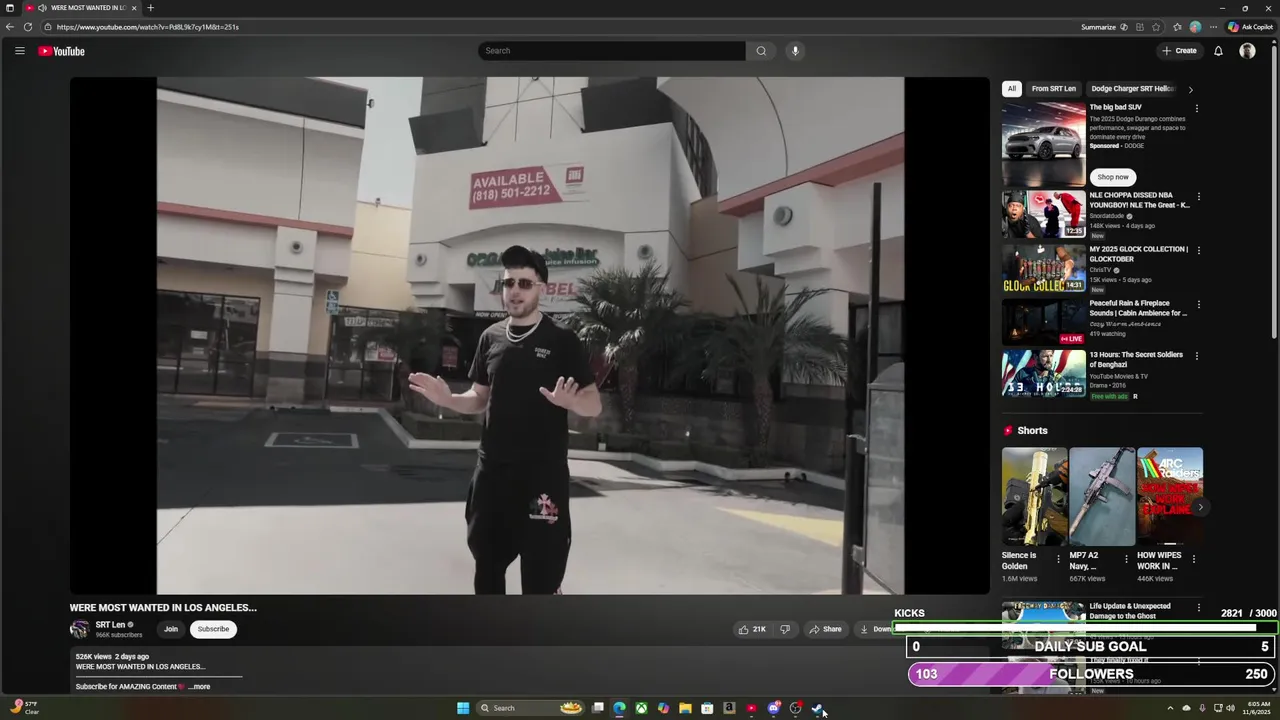This screenshot has height=720, width=1280.
Task: Click the page vertical scrollbar
Action: click(x=1275, y=190)
